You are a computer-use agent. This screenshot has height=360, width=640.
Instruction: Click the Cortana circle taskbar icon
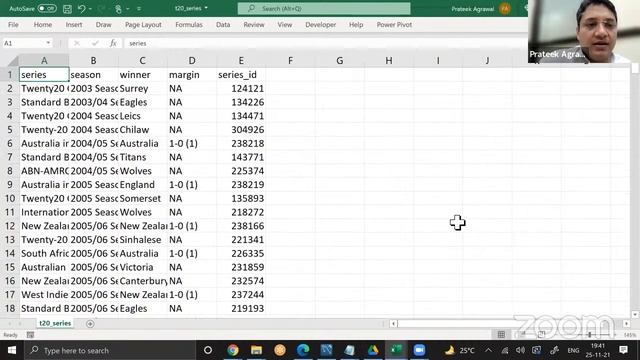pos(208,350)
